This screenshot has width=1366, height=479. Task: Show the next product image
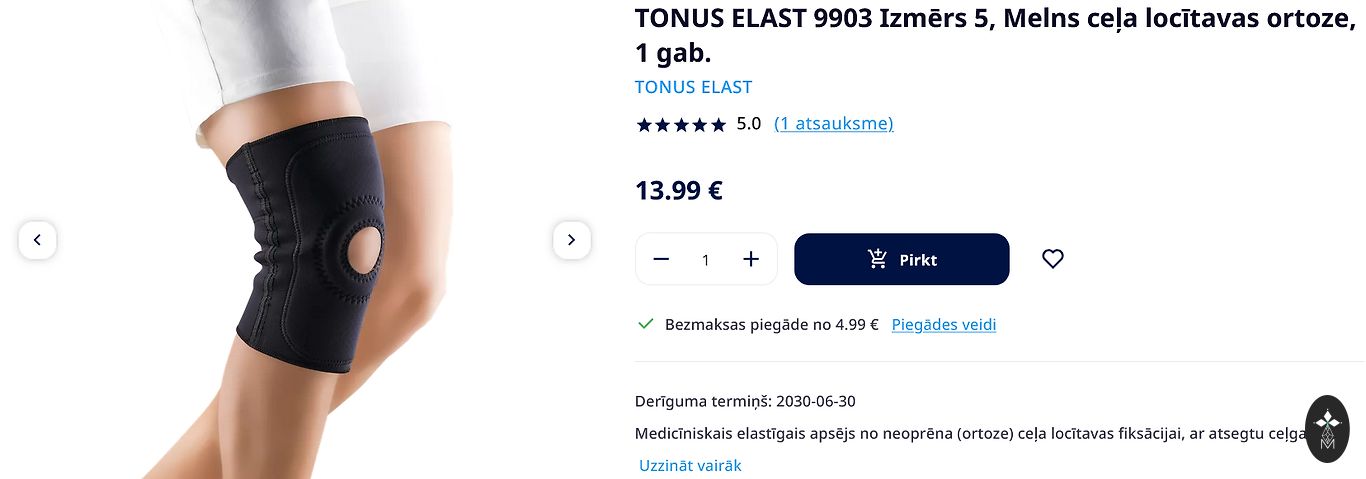(x=571, y=240)
